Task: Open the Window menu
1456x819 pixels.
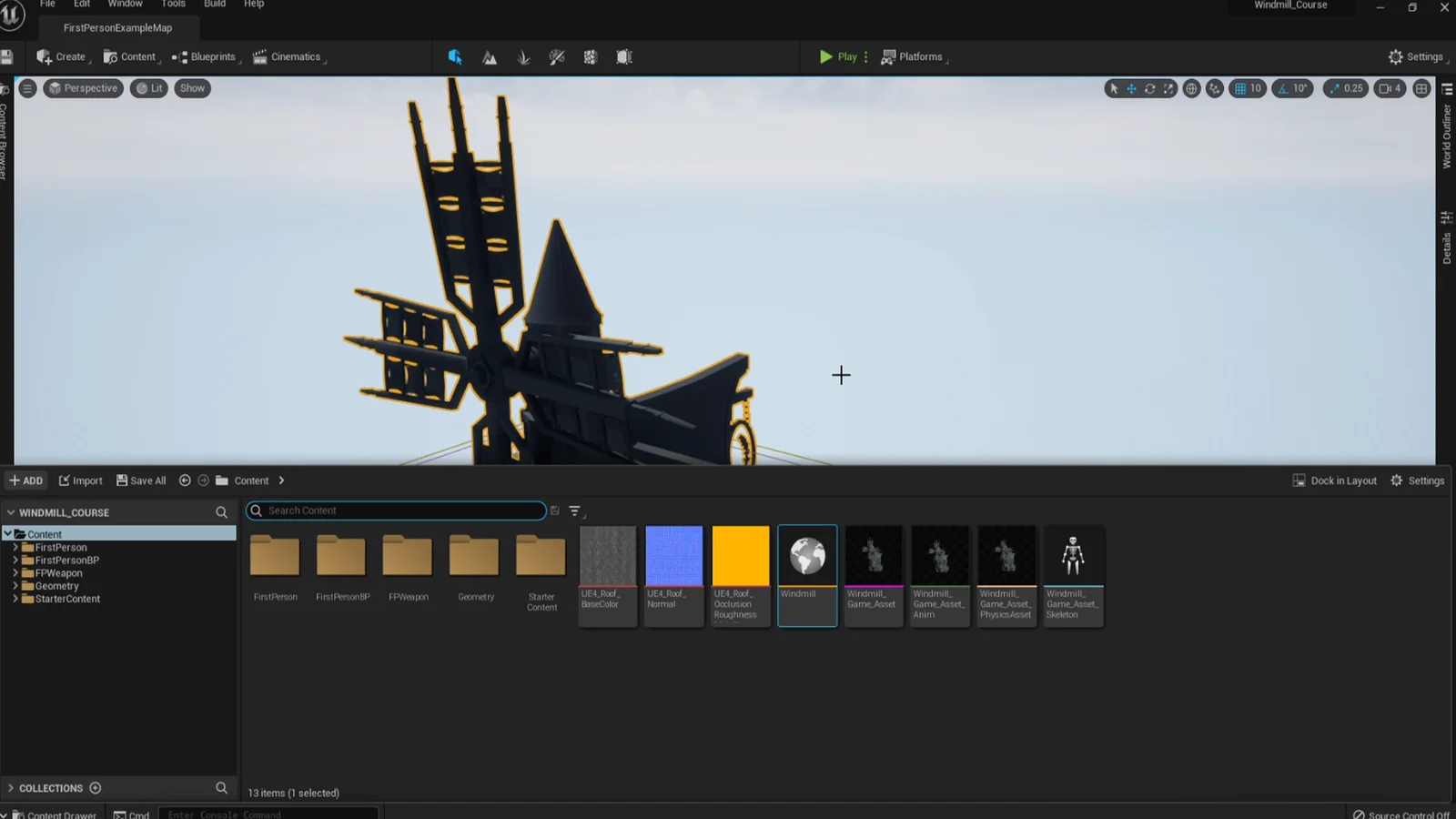Action: (125, 4)
